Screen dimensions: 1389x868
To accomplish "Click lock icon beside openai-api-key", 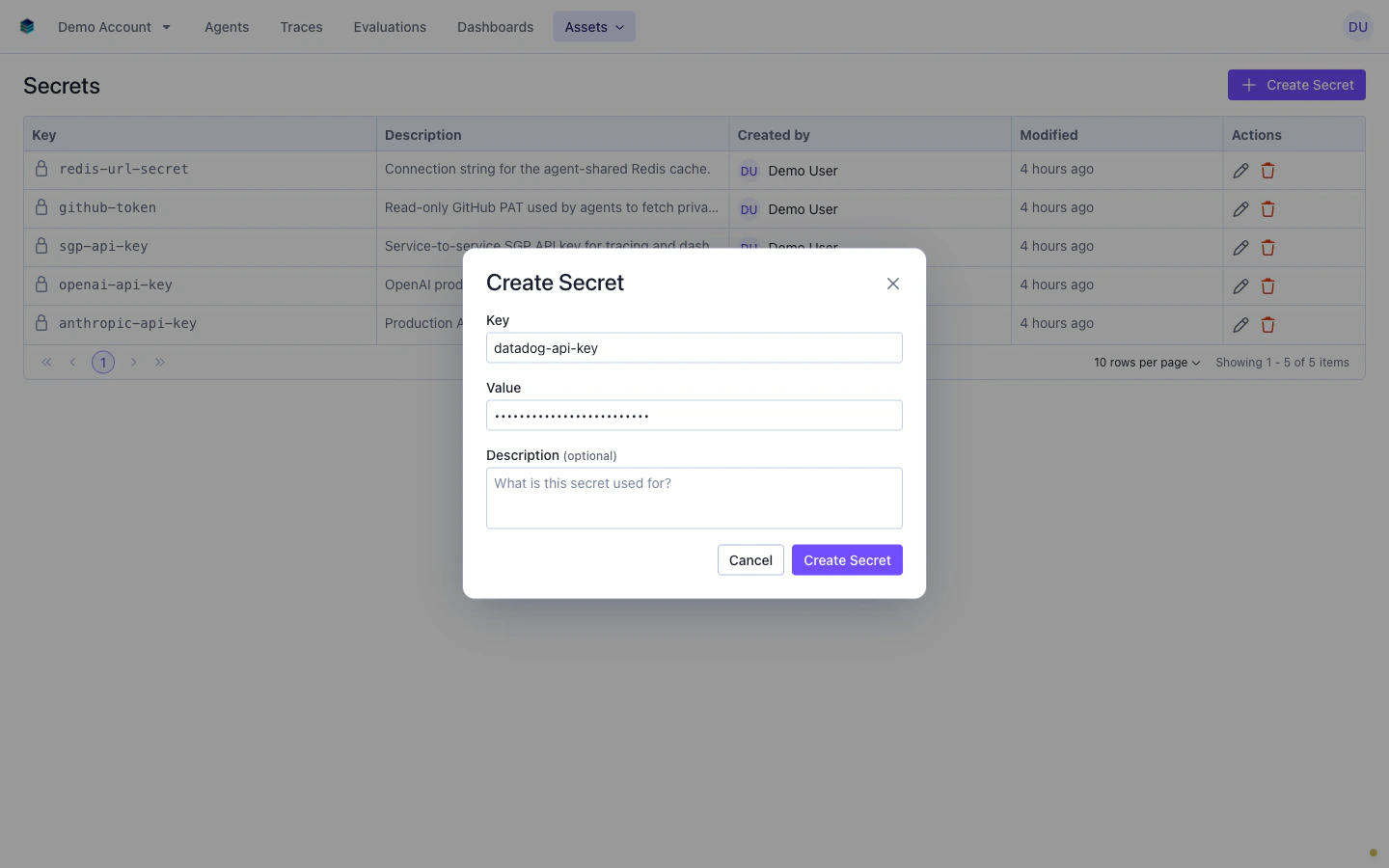I will (x=41, y=285).
